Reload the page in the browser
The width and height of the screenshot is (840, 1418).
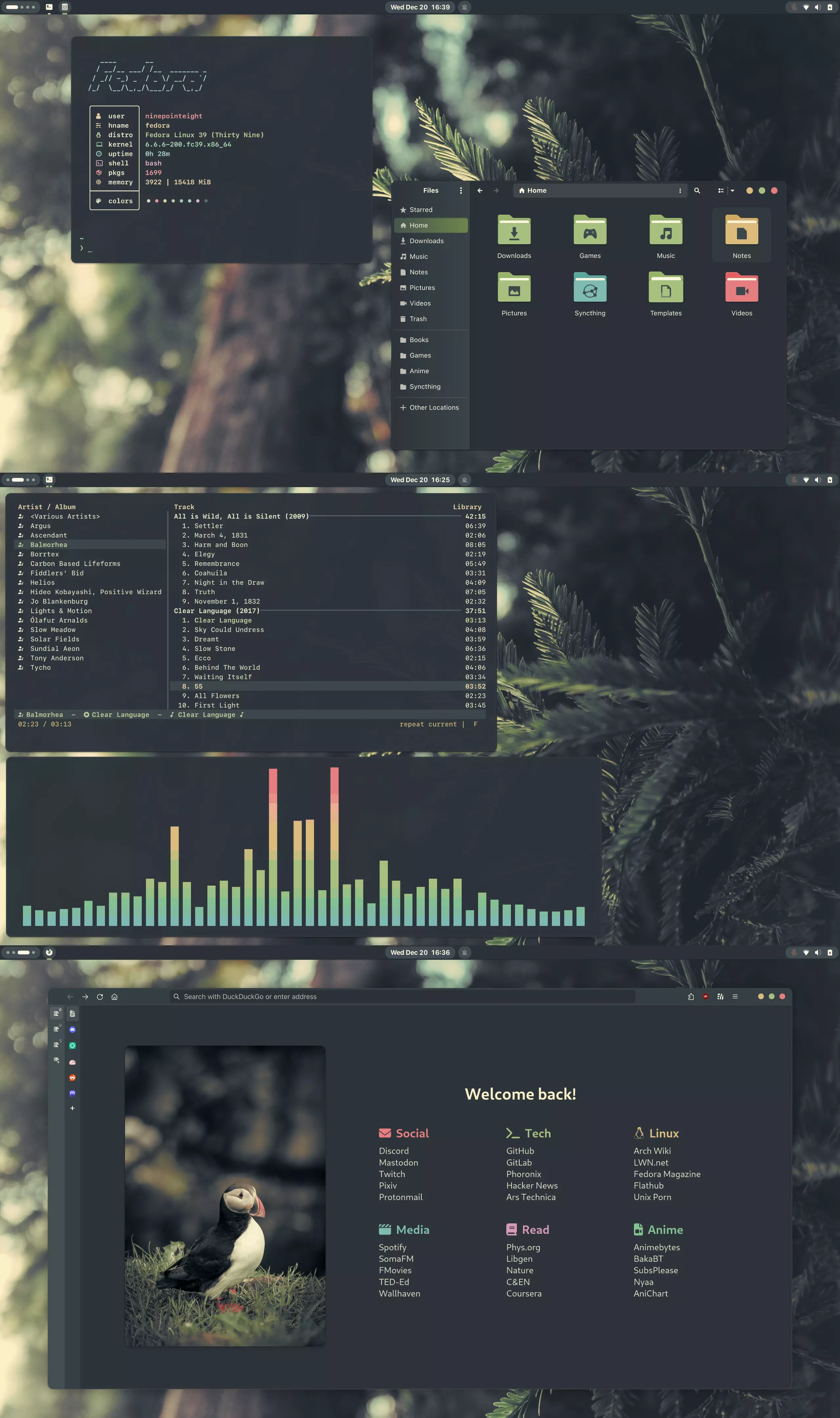pos(100,997)
